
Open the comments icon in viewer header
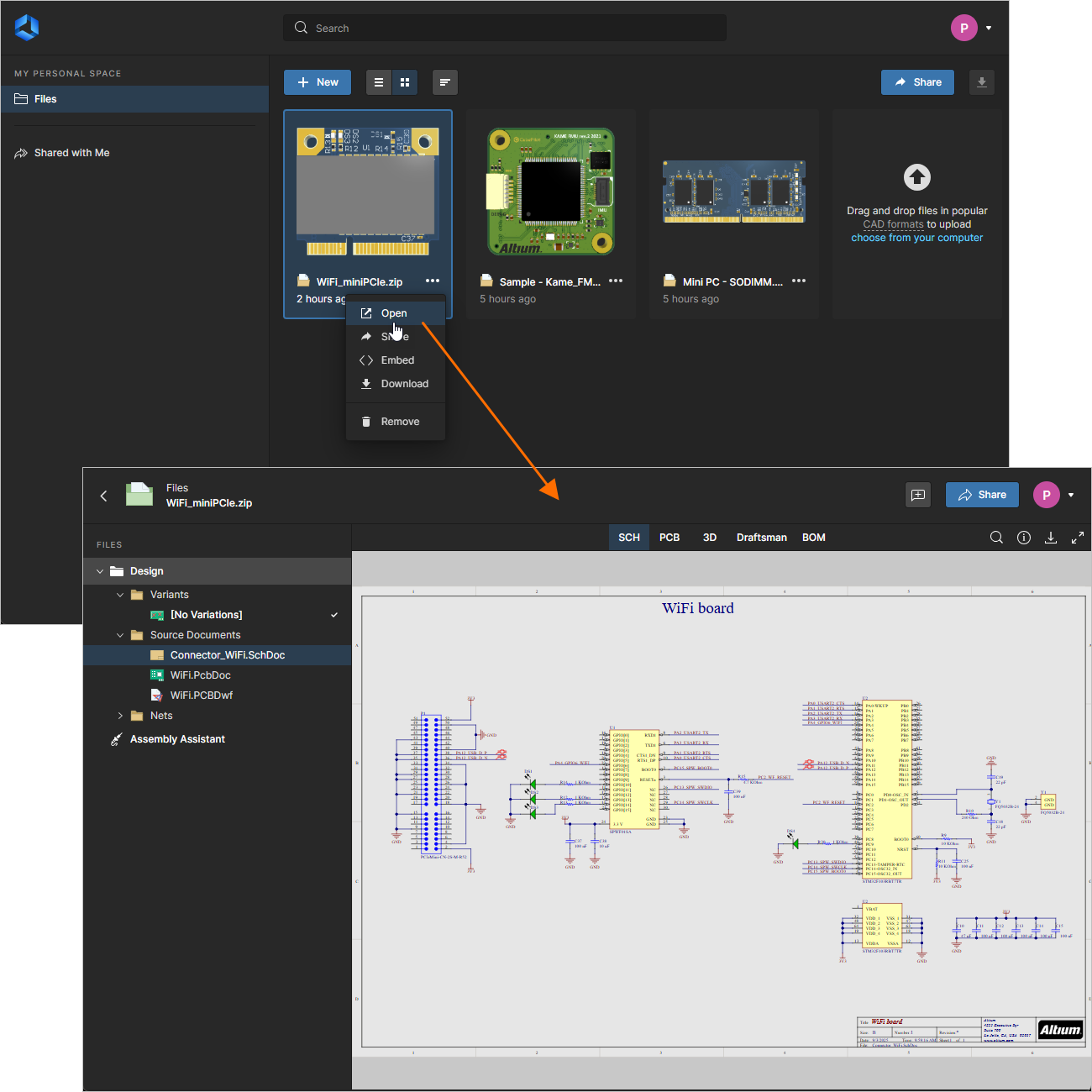[x=918, y=495]
